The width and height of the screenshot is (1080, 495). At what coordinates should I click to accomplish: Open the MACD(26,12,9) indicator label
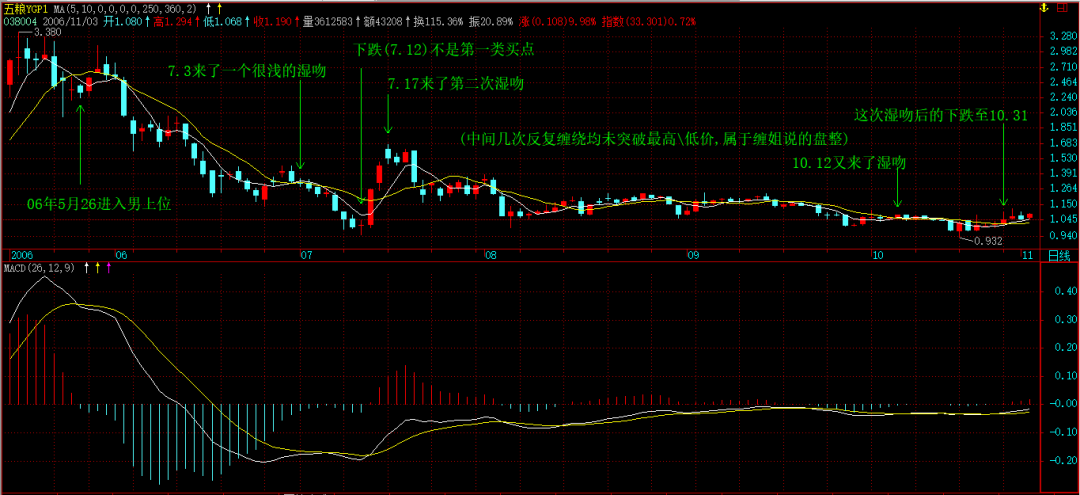click(39, 268)
